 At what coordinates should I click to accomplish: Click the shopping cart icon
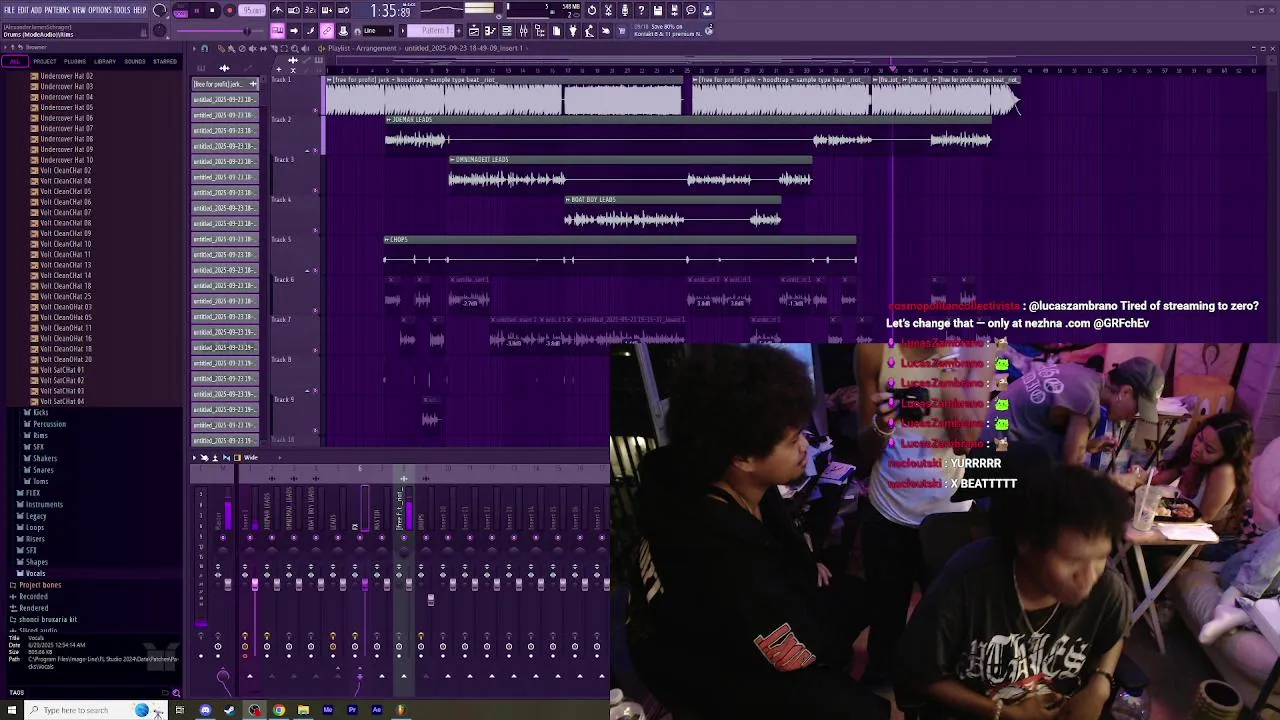pyautogui.click(x=621, y=31)
